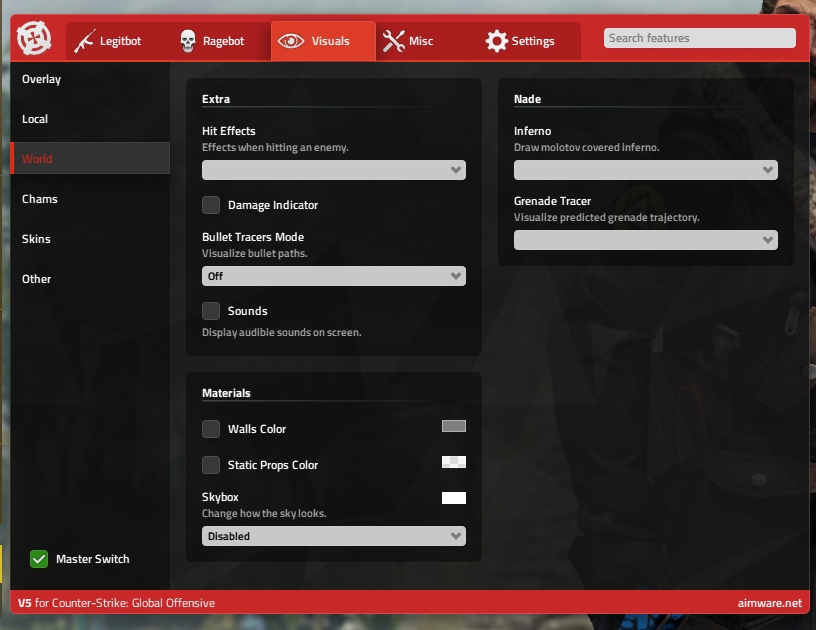This screenshot has width=816, height=630.
Task: Click the Visuals eye icon
Action: (291, 41)
